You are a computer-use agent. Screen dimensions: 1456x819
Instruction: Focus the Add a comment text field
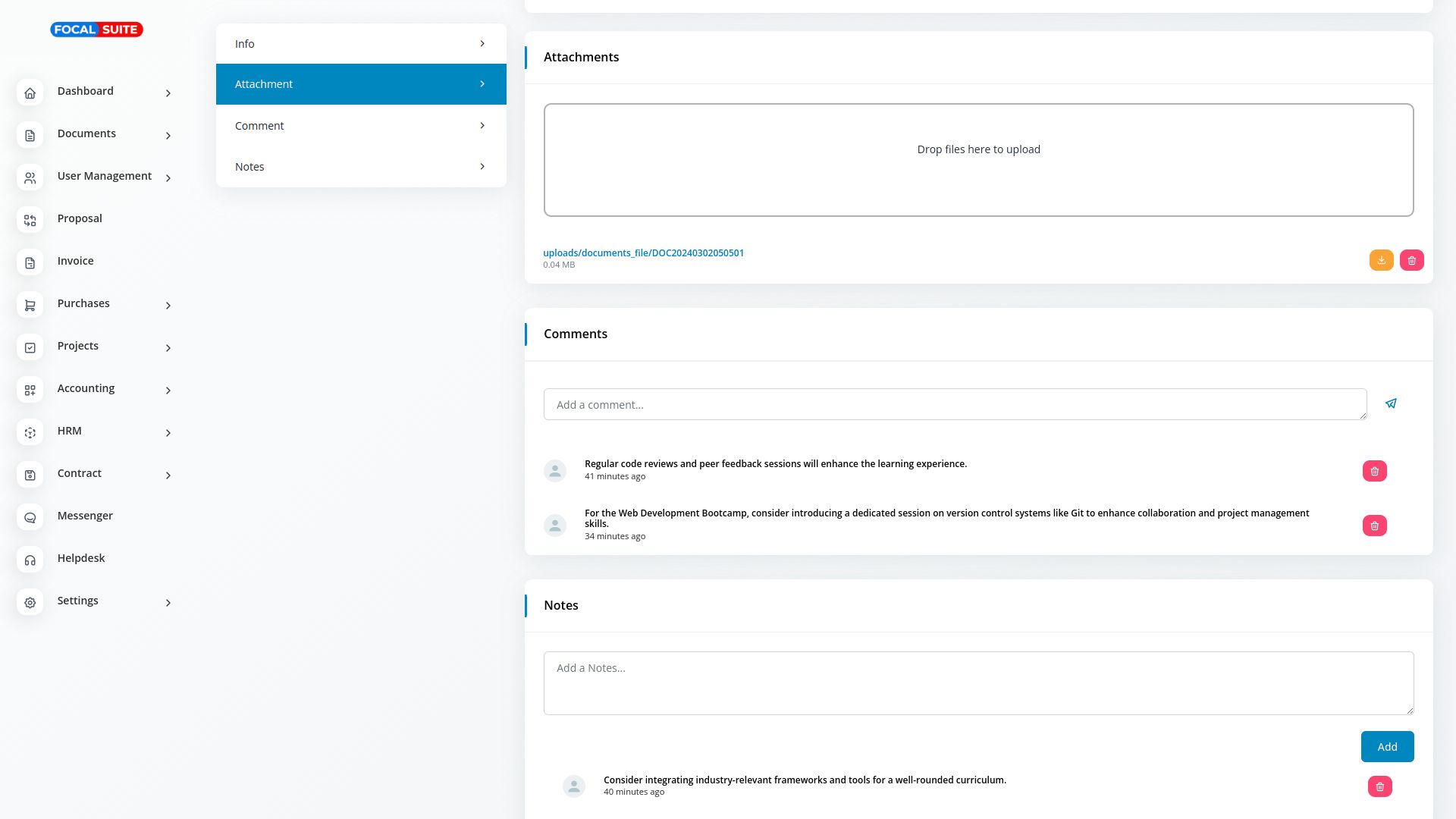pos(955,404)
